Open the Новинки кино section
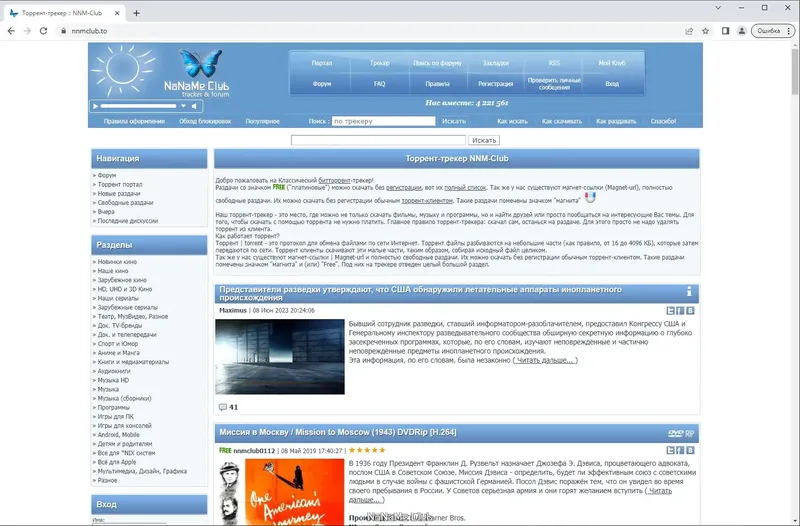 coord(117,262)
